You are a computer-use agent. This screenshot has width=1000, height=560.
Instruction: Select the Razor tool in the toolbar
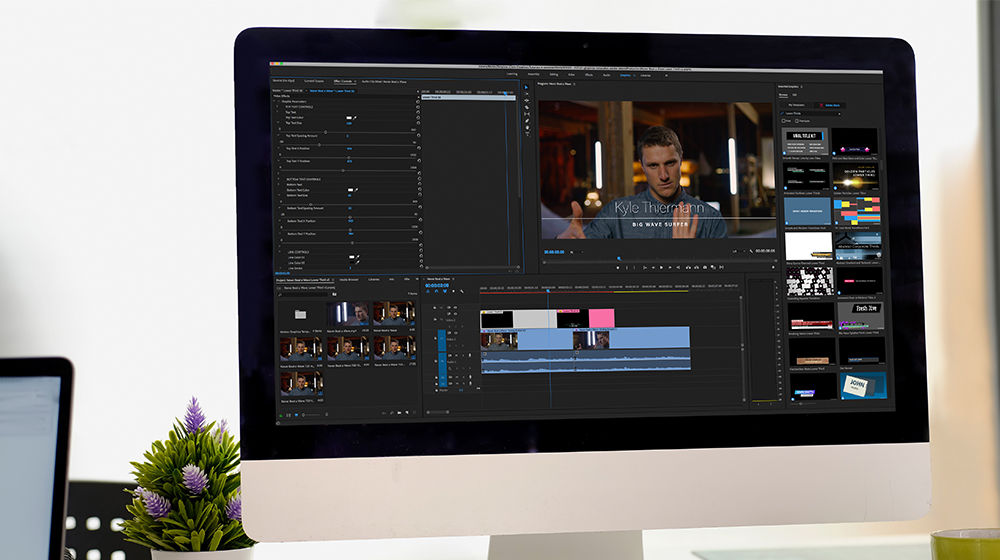click(527, 107)
